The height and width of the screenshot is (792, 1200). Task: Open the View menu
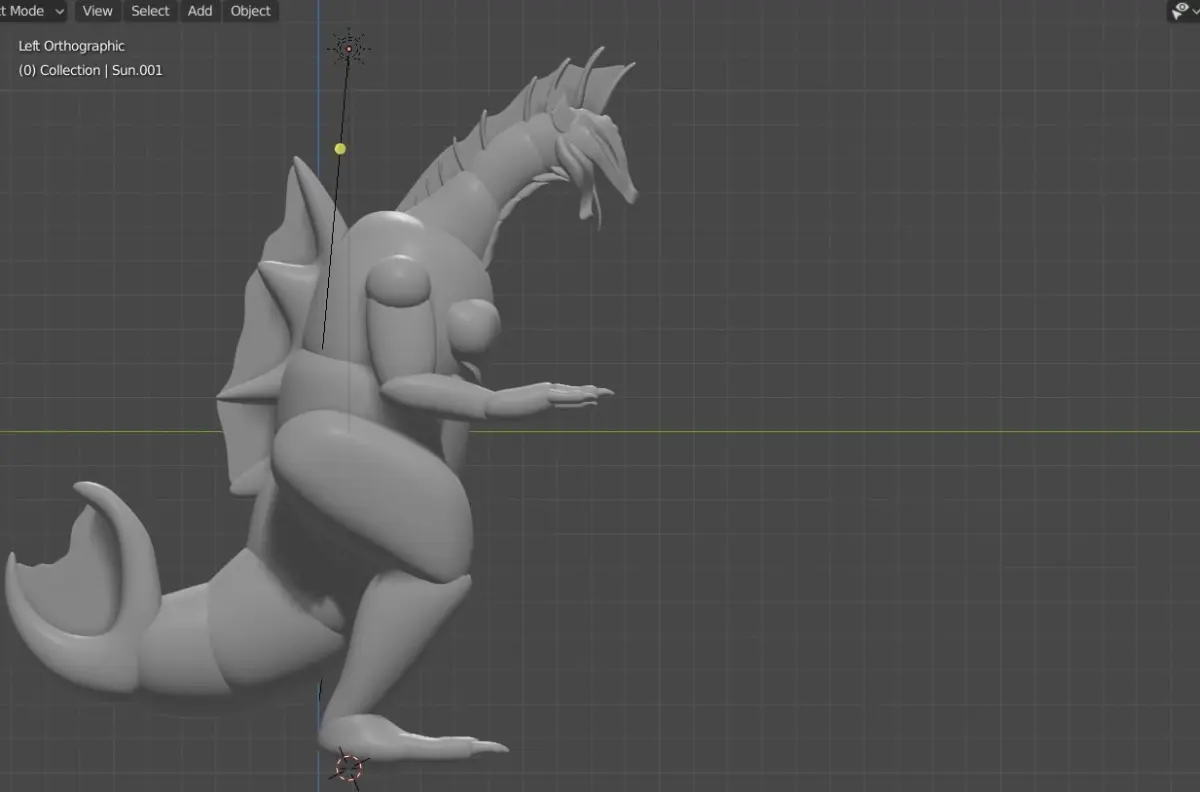coord(97,11)
